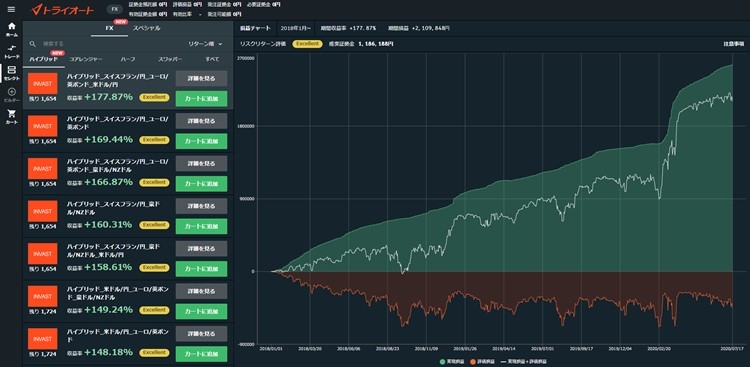Click INVAST thumbnail of +149.24% strategy

click(43, 297)
